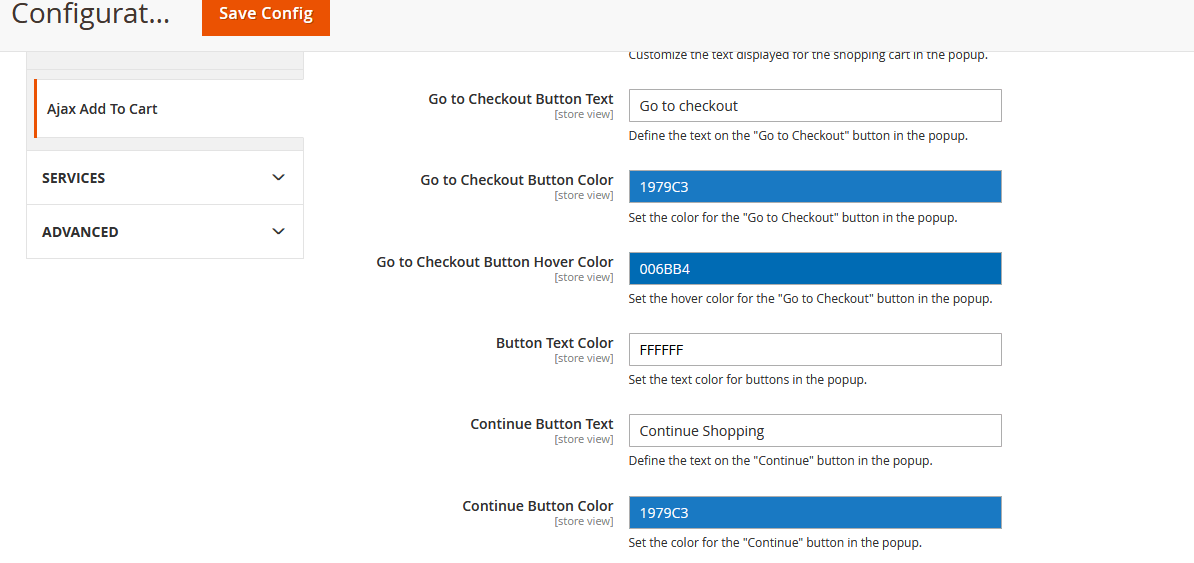Click the ADVANCED section heading text
The image size is (1194, 563).
click(x=80, y=232)
